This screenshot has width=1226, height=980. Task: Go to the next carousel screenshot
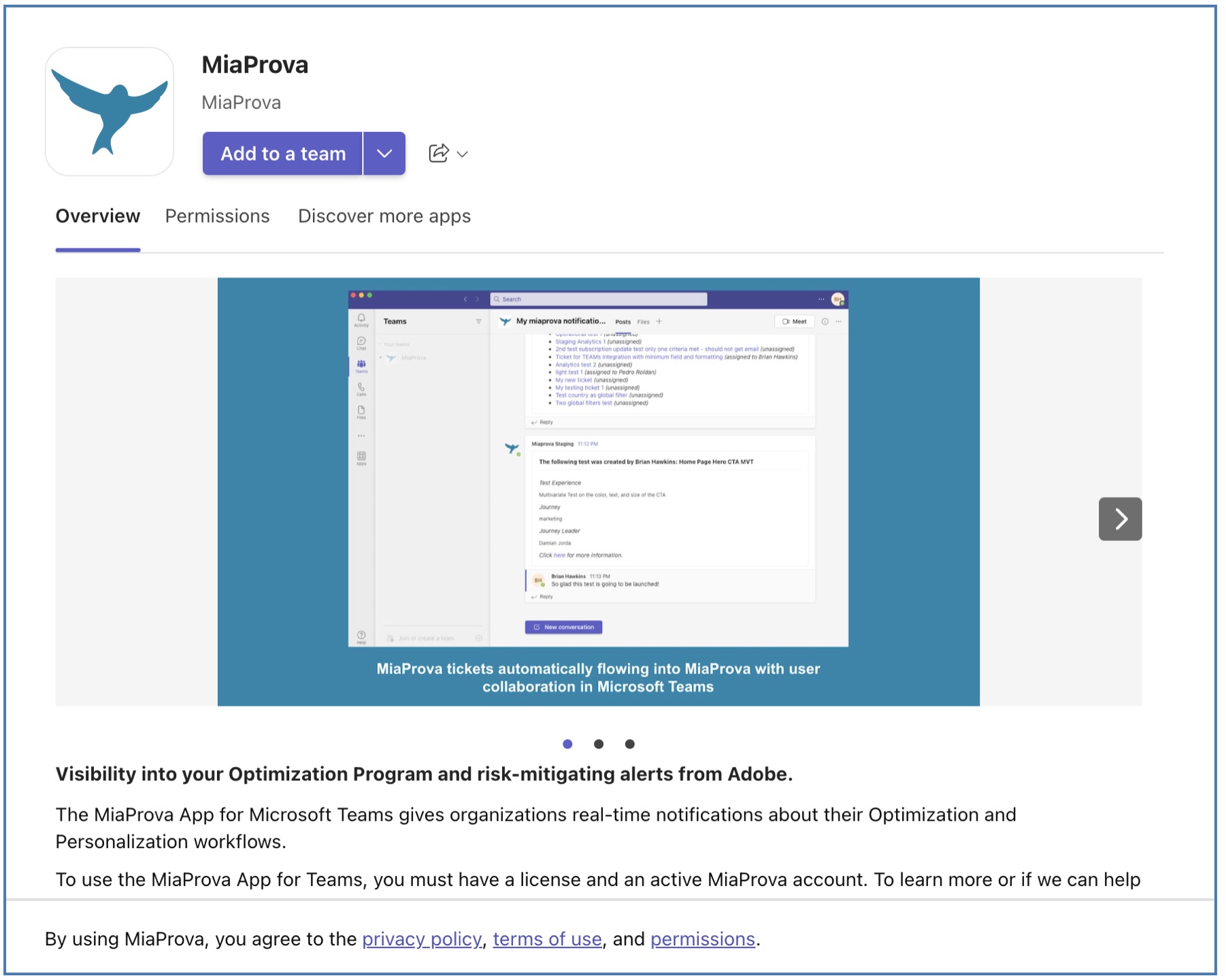point(1120,519)
